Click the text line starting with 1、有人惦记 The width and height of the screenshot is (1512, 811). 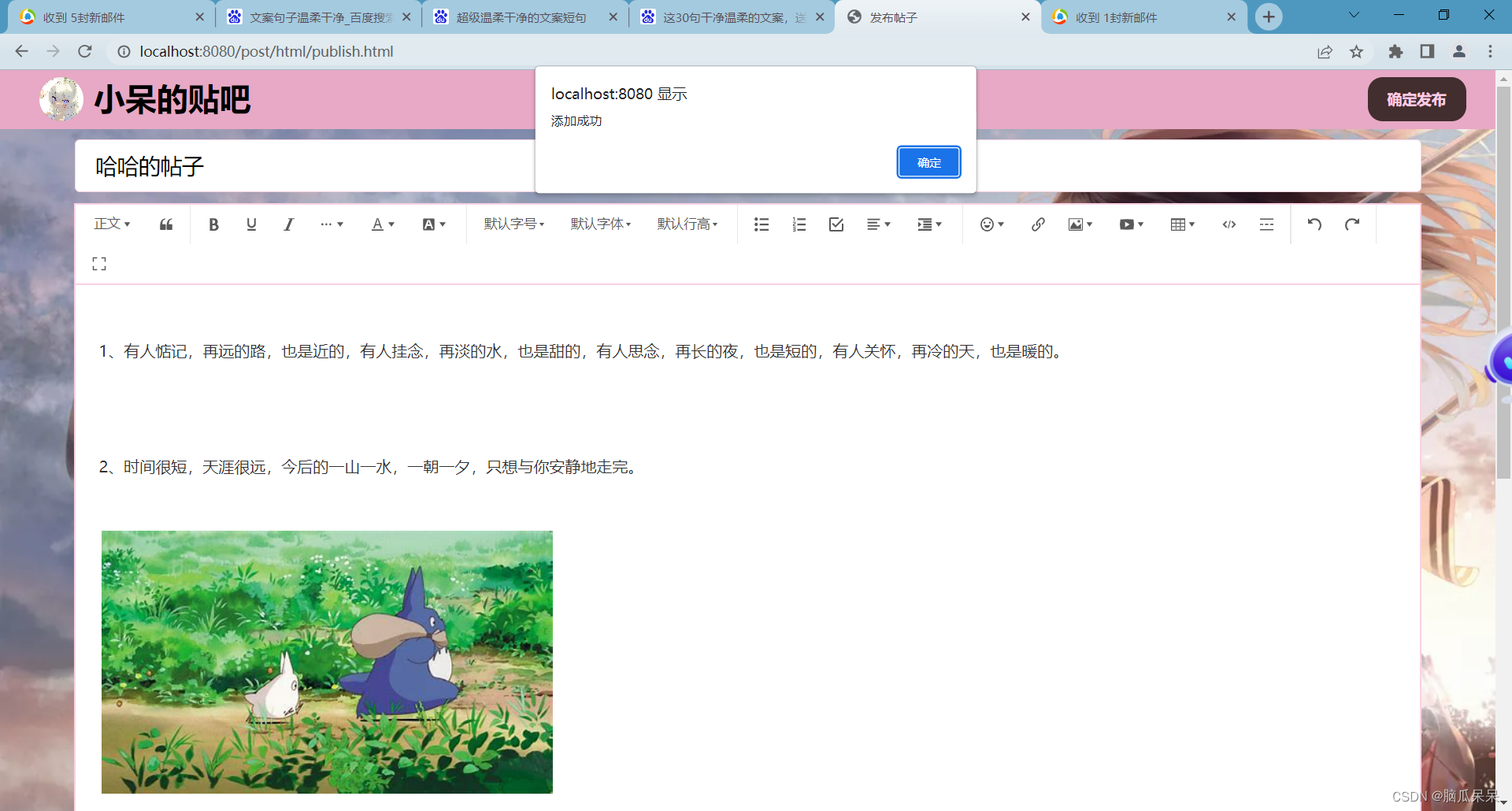click(x=582, y=351)
